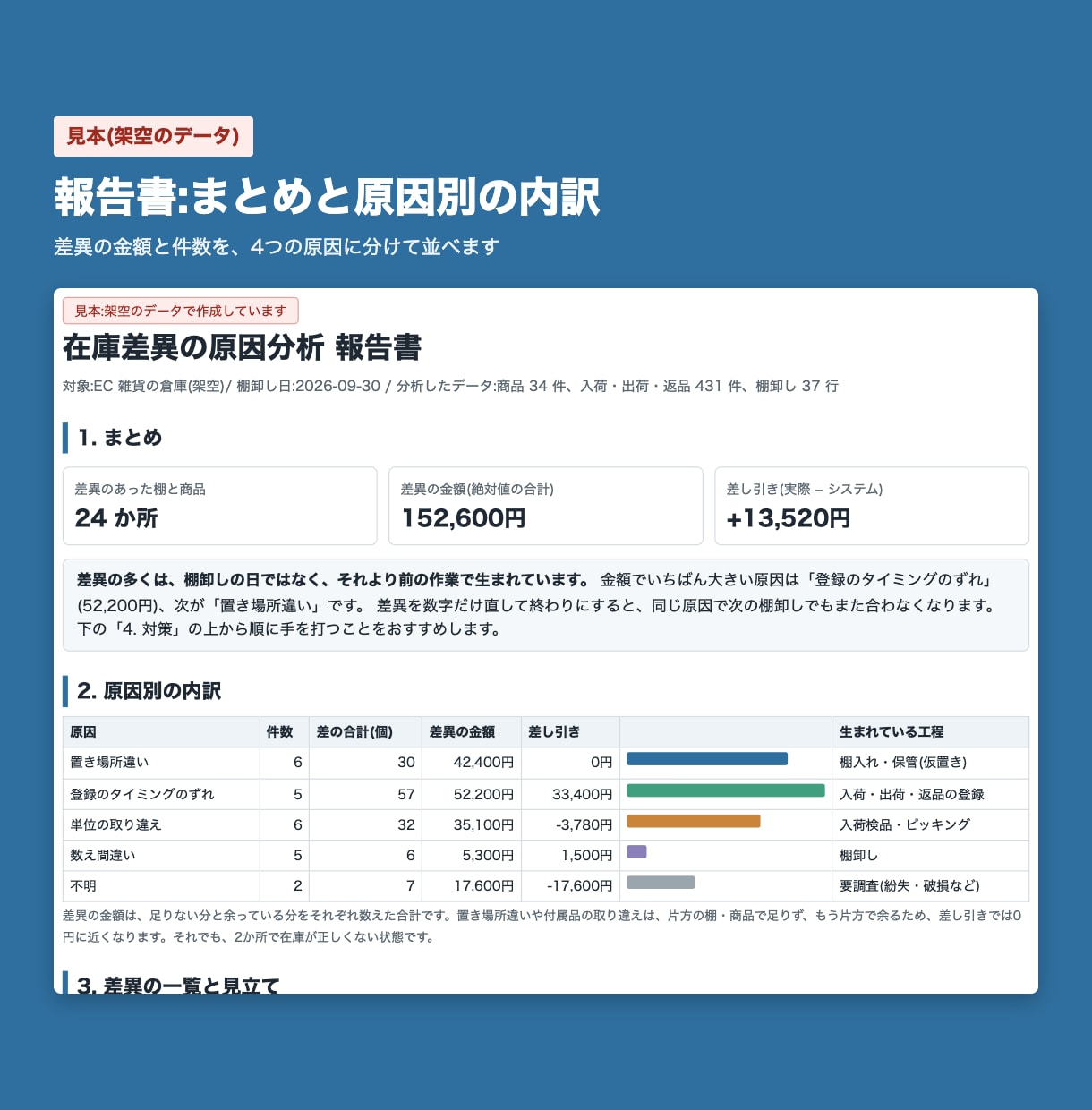
Task: Click the 3. 差異の一覧と見立て heading
Action: (178, 985)
